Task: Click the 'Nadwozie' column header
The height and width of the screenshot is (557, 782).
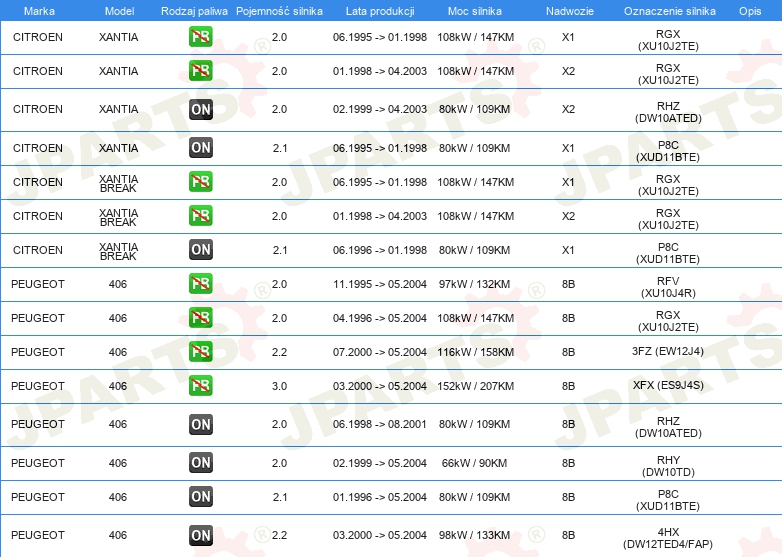Action: [x=570, y=11]
